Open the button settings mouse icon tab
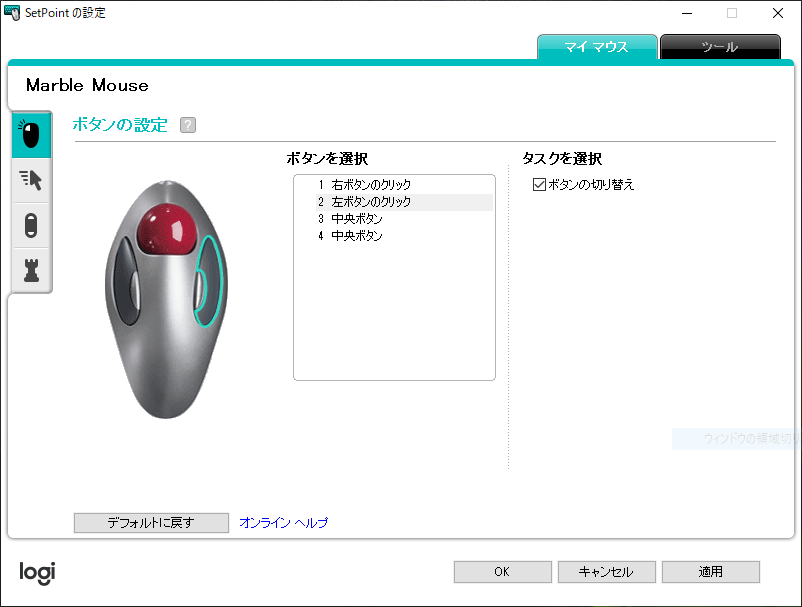802x607 pixels. click(31, 134)
